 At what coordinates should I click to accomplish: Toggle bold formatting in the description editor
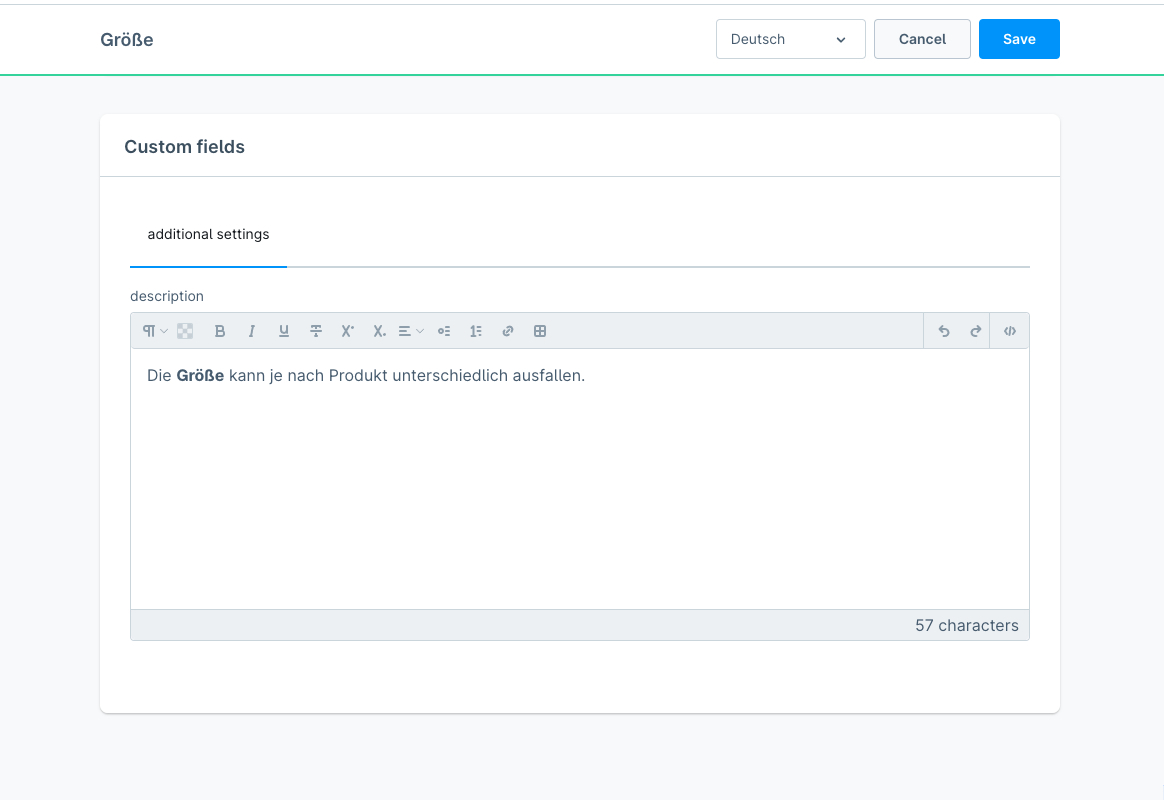point(220,331)
